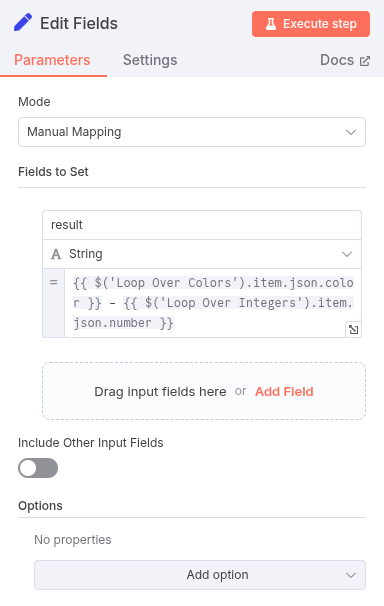Click the result field name input
The height and width of the screenshot is (606, 384).
pyautogui.click(x=202, y=225)
